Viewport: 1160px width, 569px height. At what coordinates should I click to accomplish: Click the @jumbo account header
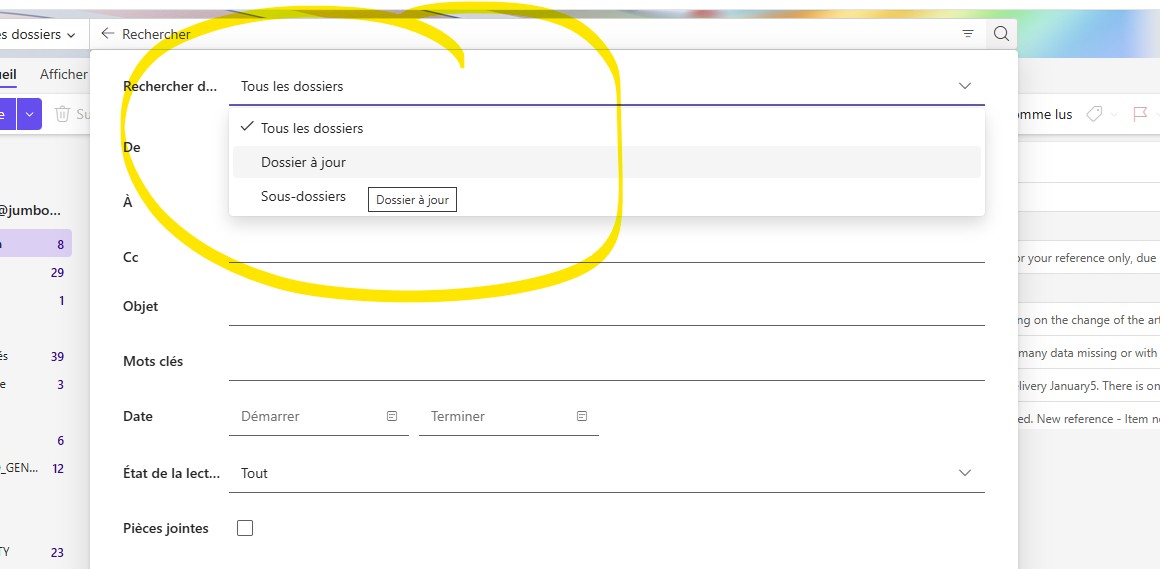pos(31,211)
